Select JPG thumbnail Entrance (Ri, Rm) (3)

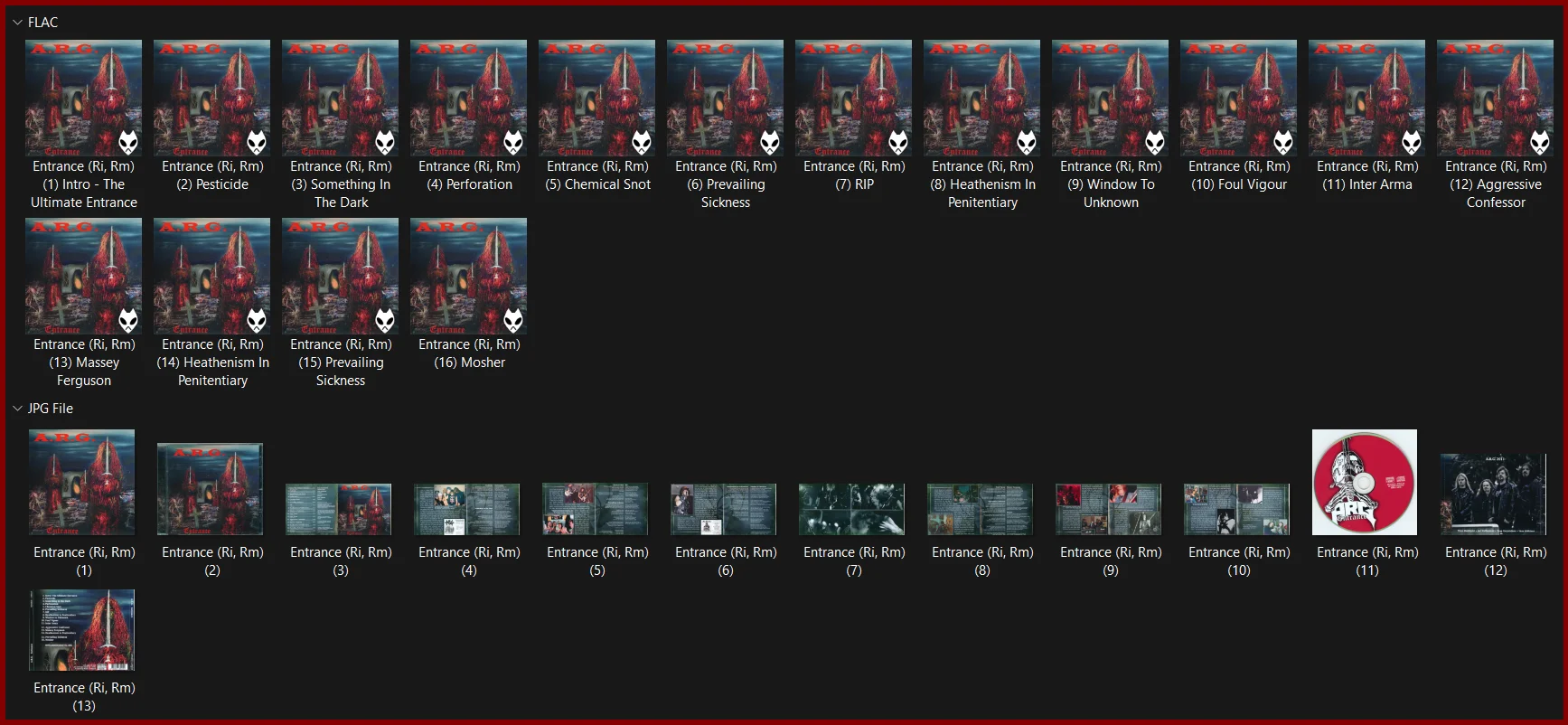tap(339, 509)
